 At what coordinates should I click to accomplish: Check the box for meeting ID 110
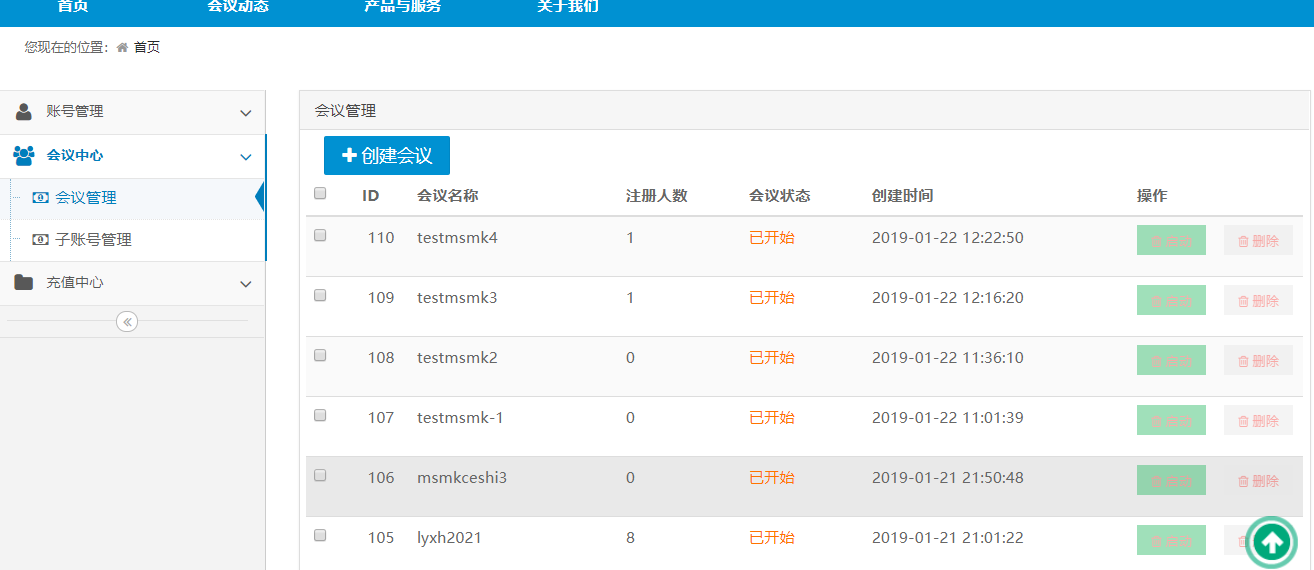(x=320, y=236)
